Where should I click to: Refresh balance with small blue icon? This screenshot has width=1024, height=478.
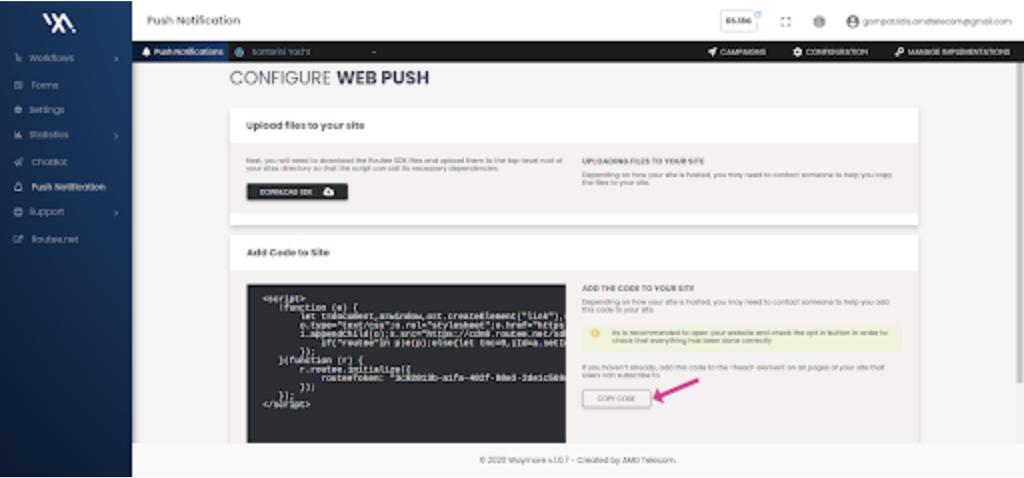click(758, 13)
